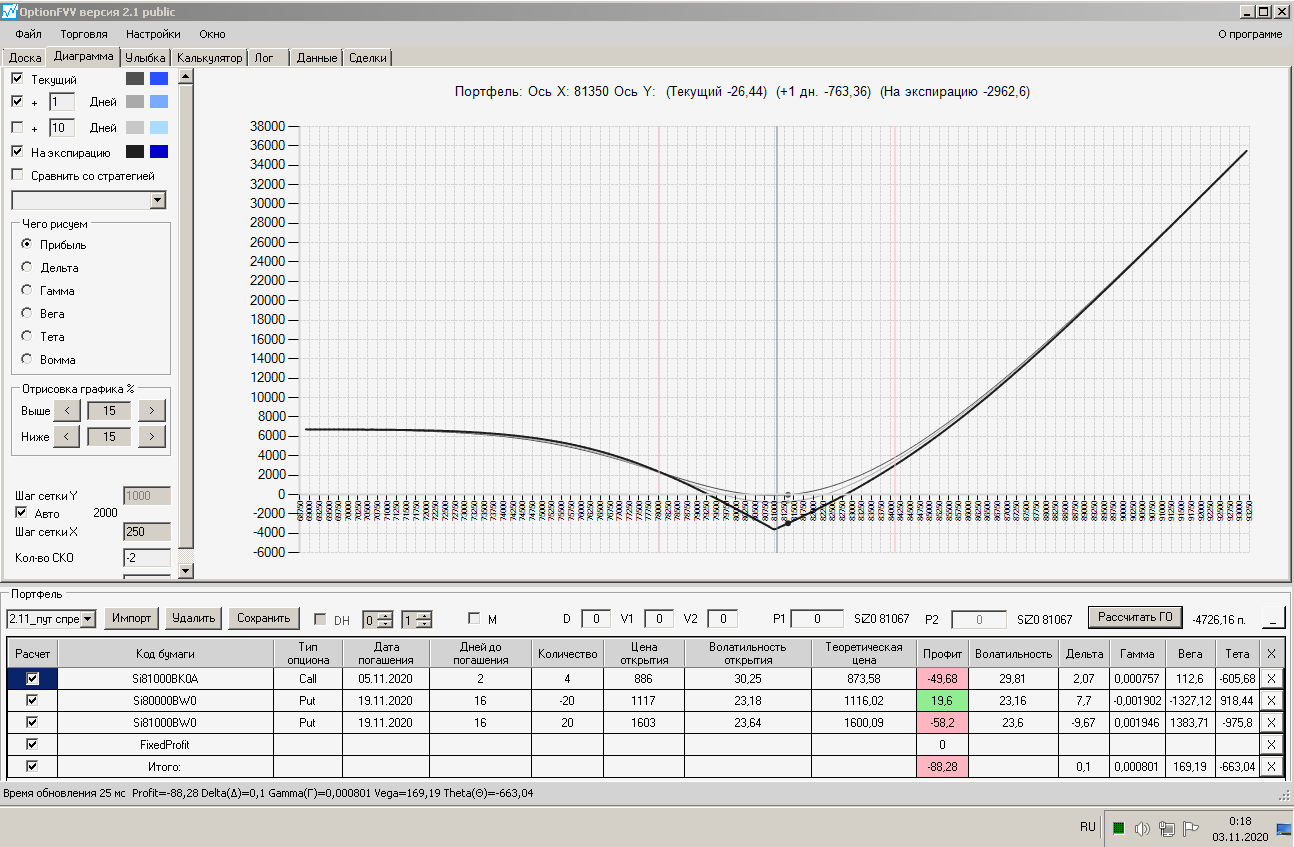Increase the Выше percentage with right arrow
This screenshot has height=847, width=1294.
151,410
